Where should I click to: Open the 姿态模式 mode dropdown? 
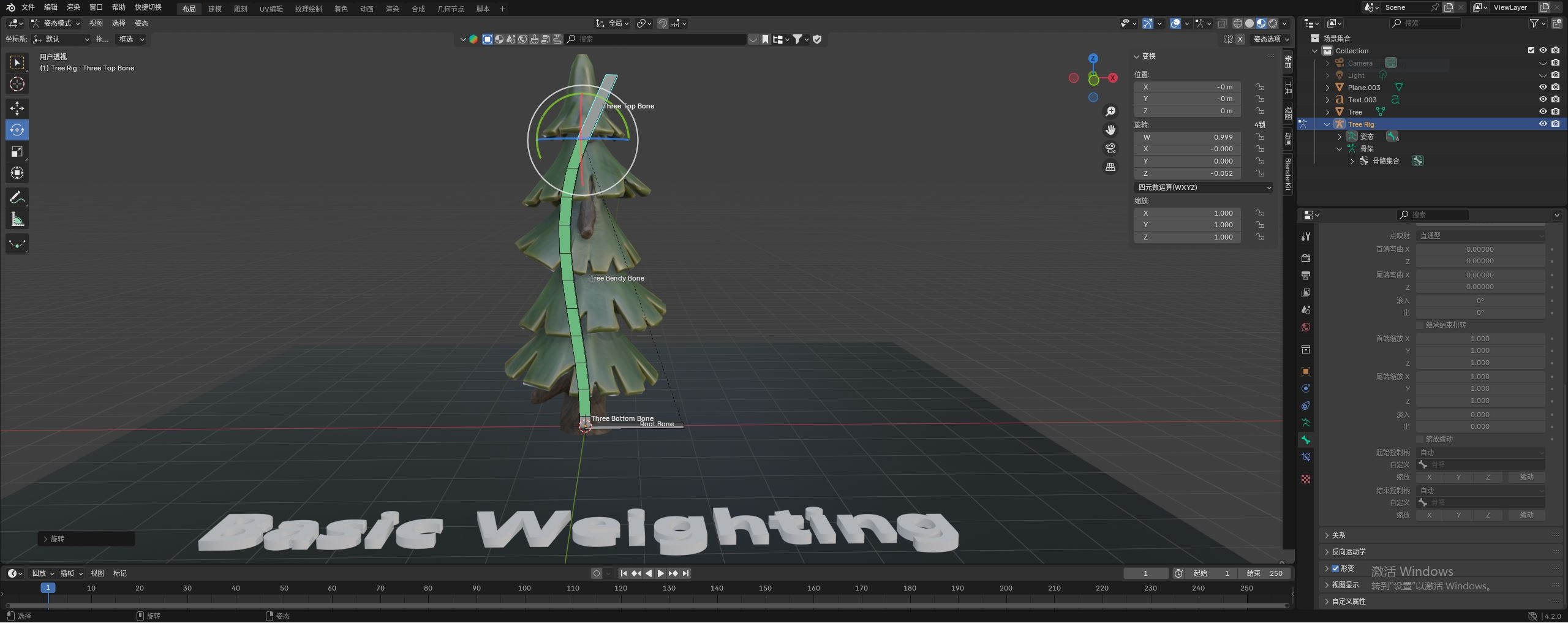(56, 23)
